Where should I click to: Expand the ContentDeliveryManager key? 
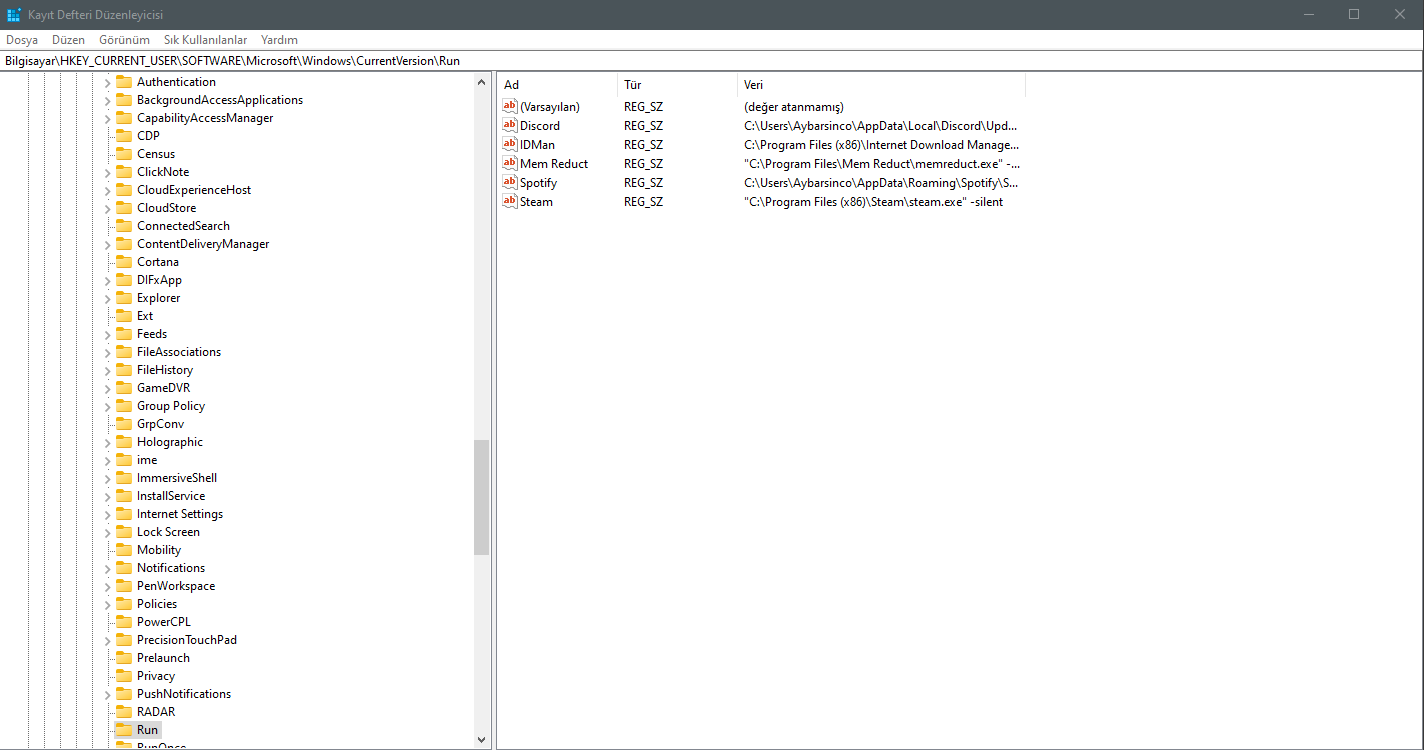coord(108,244)
